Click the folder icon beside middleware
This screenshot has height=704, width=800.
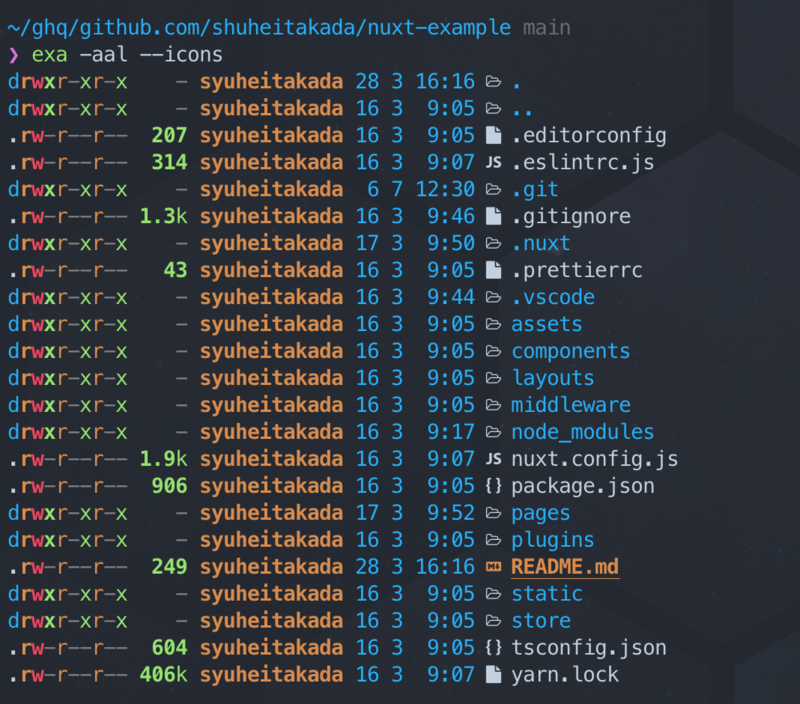(493, 406)
